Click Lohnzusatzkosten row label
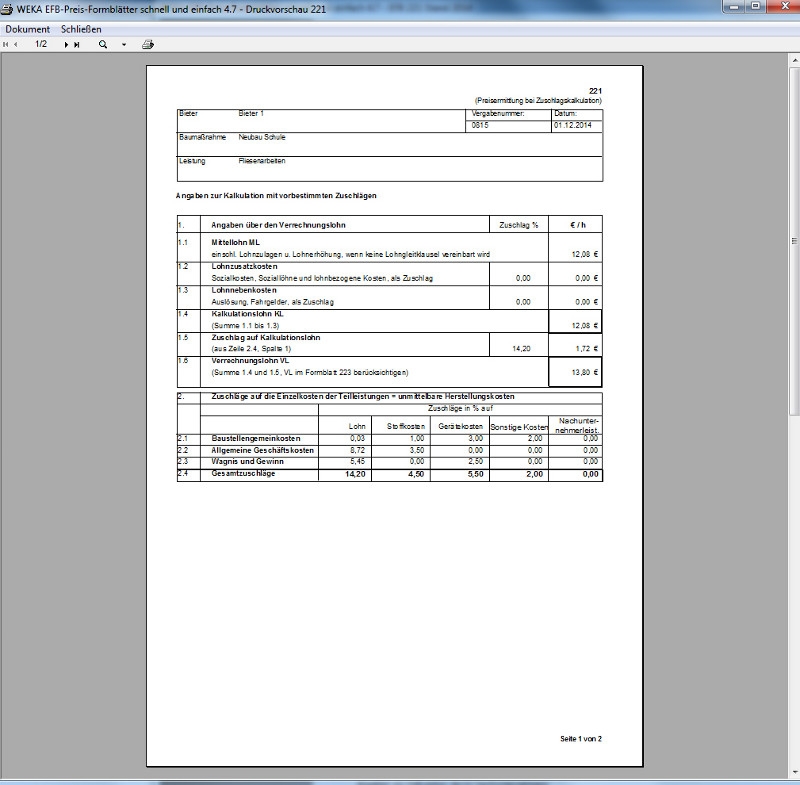This screenshot has width=800, height=785. point(244,266)
